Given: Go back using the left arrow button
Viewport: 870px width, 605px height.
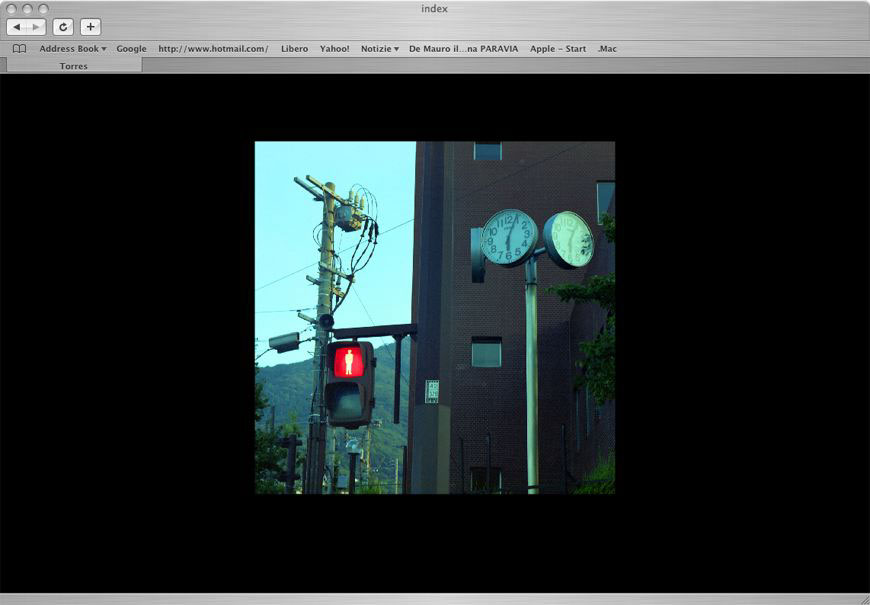Looking at the screenshot, I should tap(17, 27).
